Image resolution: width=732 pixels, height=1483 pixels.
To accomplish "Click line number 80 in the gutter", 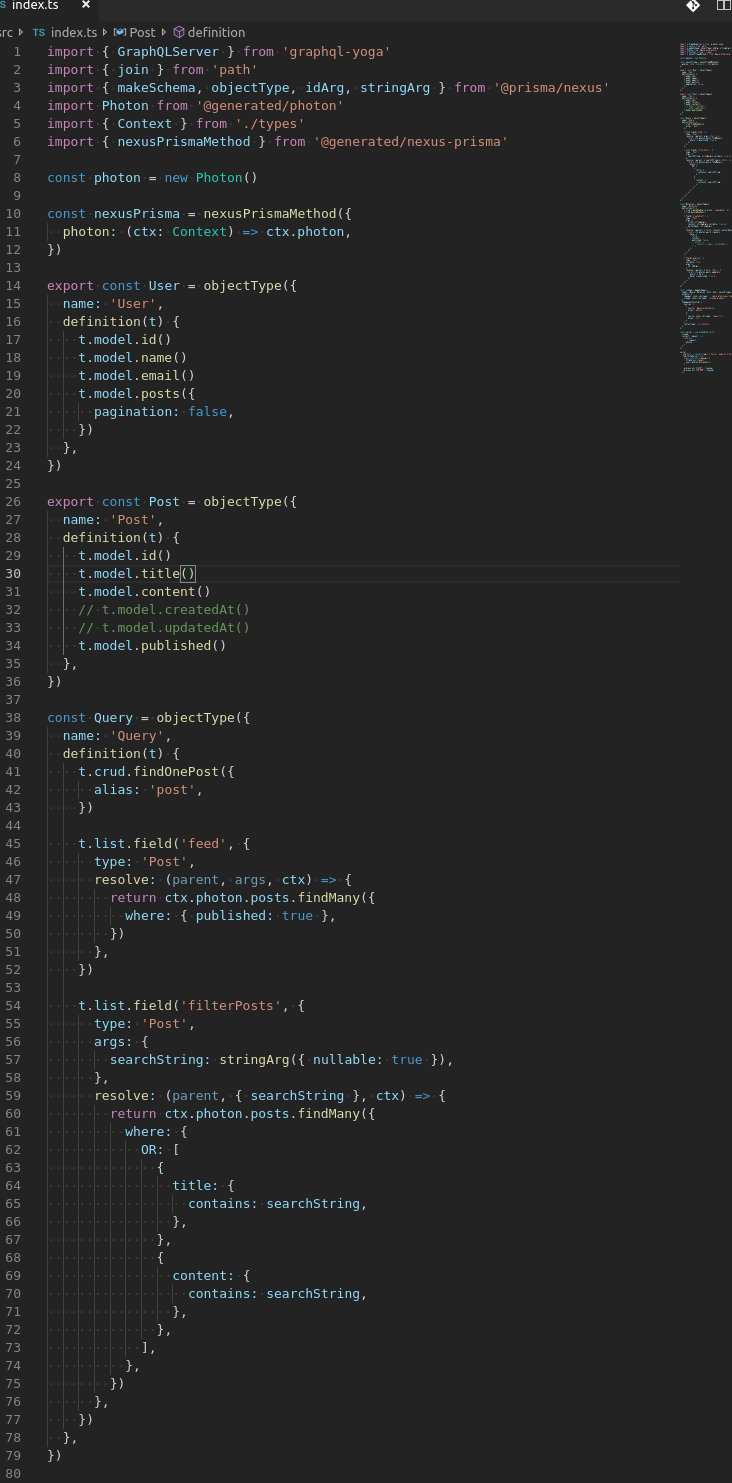I will point(13,1474).
